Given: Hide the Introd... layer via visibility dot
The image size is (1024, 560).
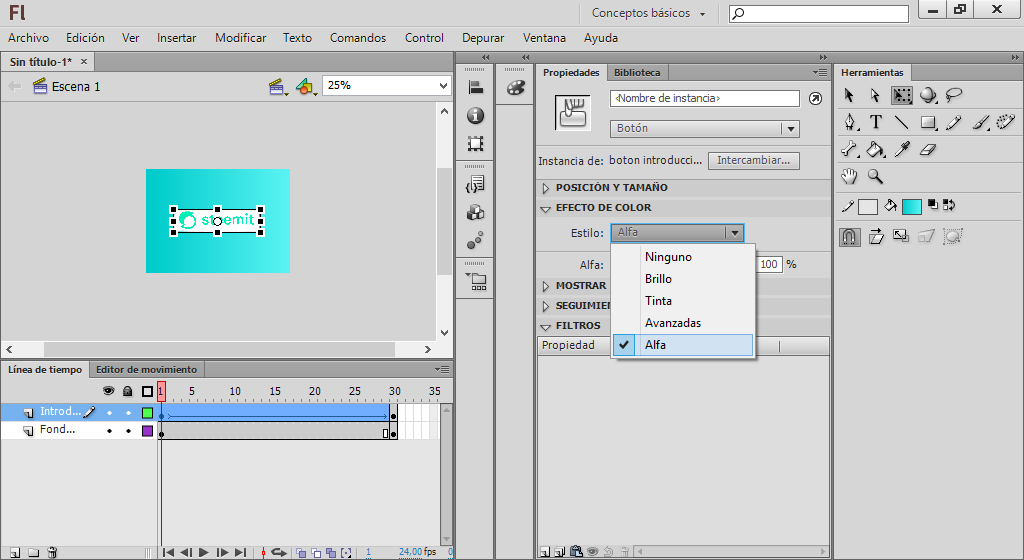Looking at the screenshot, I should pos(109,412).
